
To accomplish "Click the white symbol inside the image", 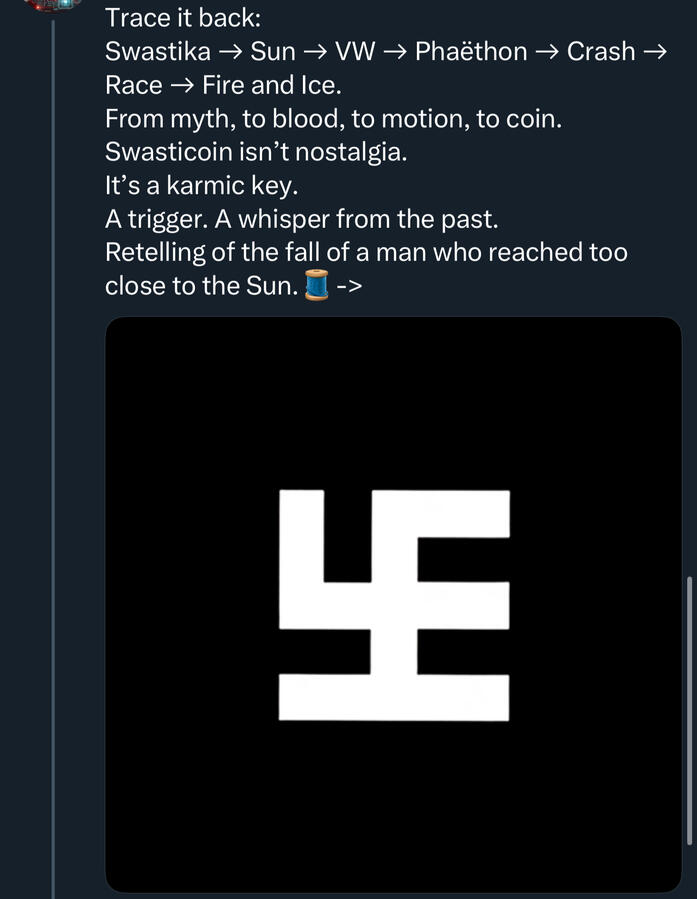I will coord(394,604).
